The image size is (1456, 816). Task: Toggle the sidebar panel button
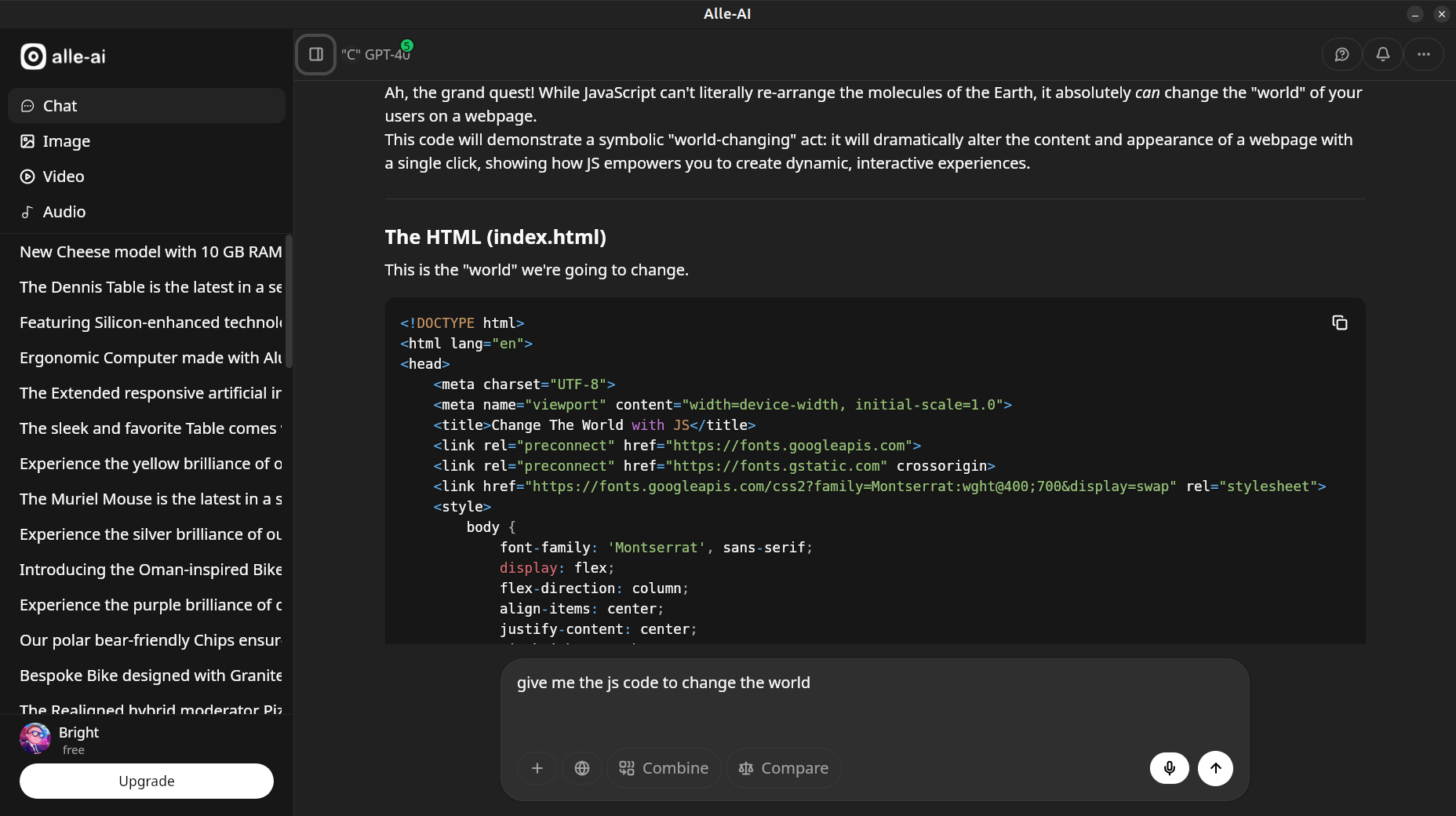(x=316, y=54)
